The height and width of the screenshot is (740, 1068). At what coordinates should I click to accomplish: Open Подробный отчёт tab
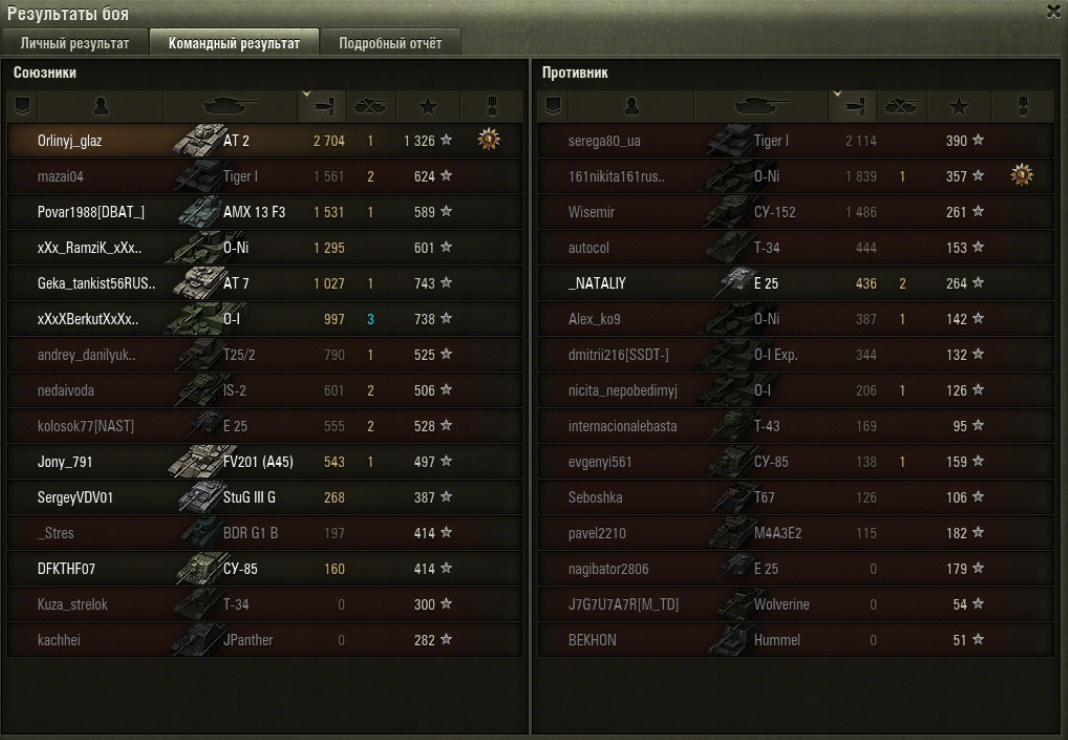pyautogui.click(x=390, y=43)
